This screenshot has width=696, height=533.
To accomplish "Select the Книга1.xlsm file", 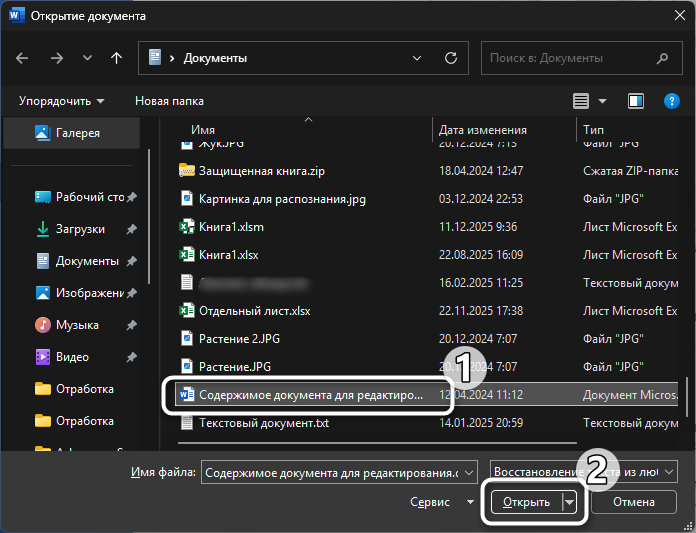I will 231,227.
